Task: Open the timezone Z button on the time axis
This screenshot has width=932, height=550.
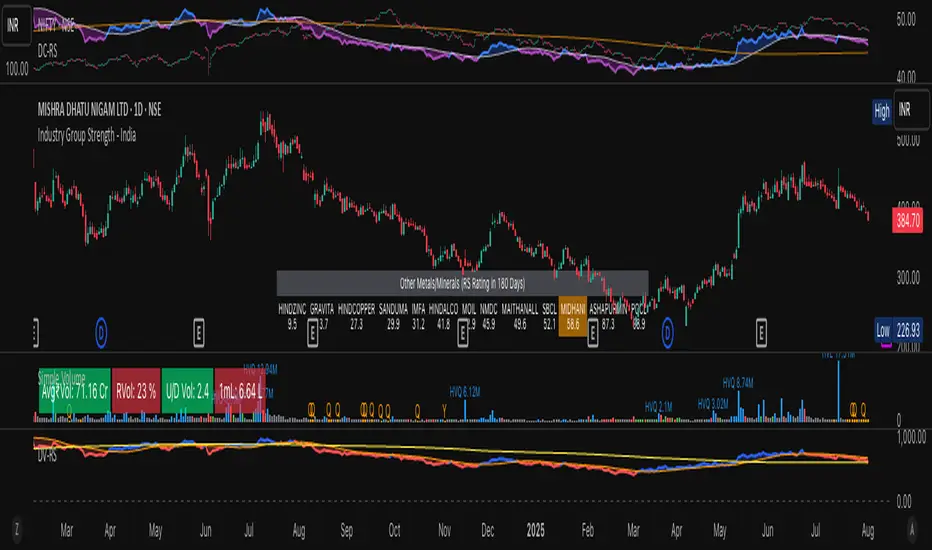Action: pyautogui.click(x=17, y=530)
